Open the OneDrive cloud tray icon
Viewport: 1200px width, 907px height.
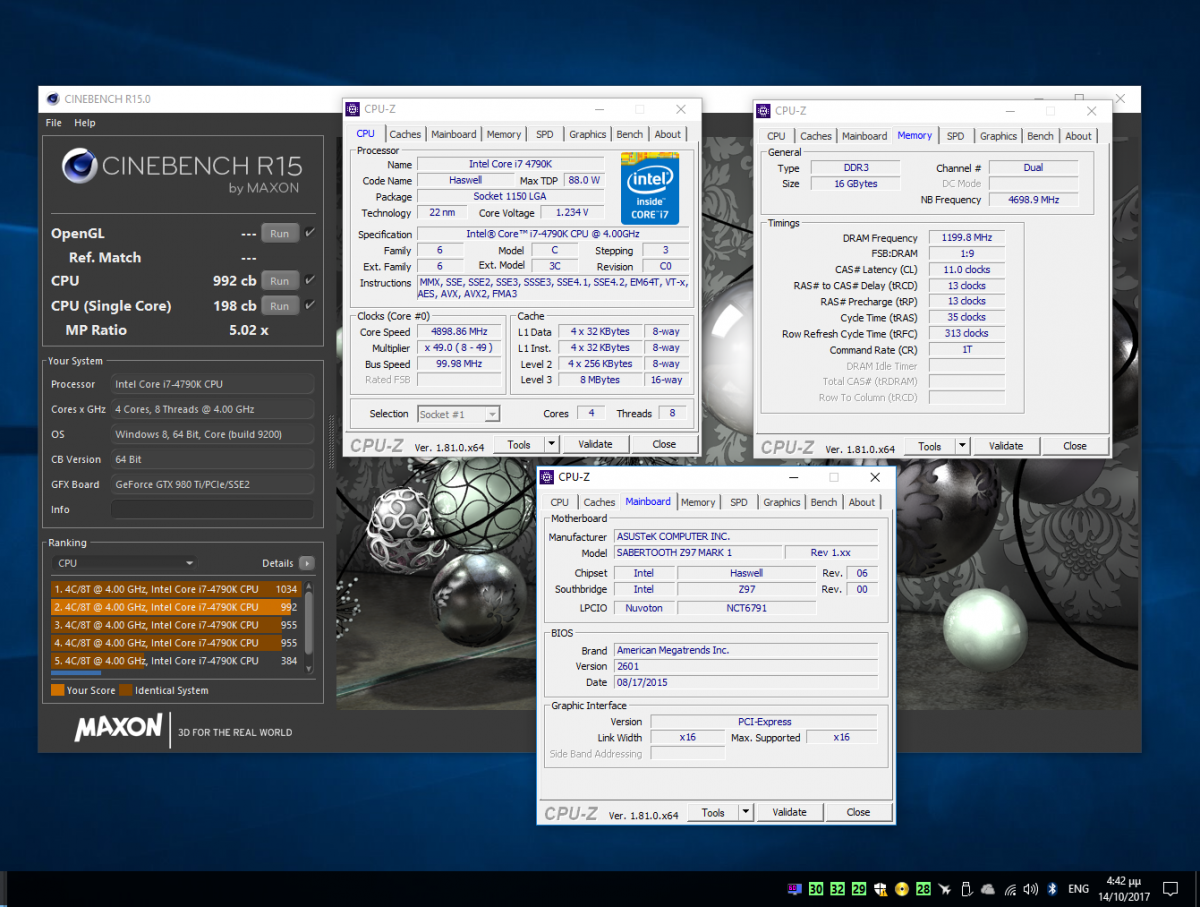(988, 888)
